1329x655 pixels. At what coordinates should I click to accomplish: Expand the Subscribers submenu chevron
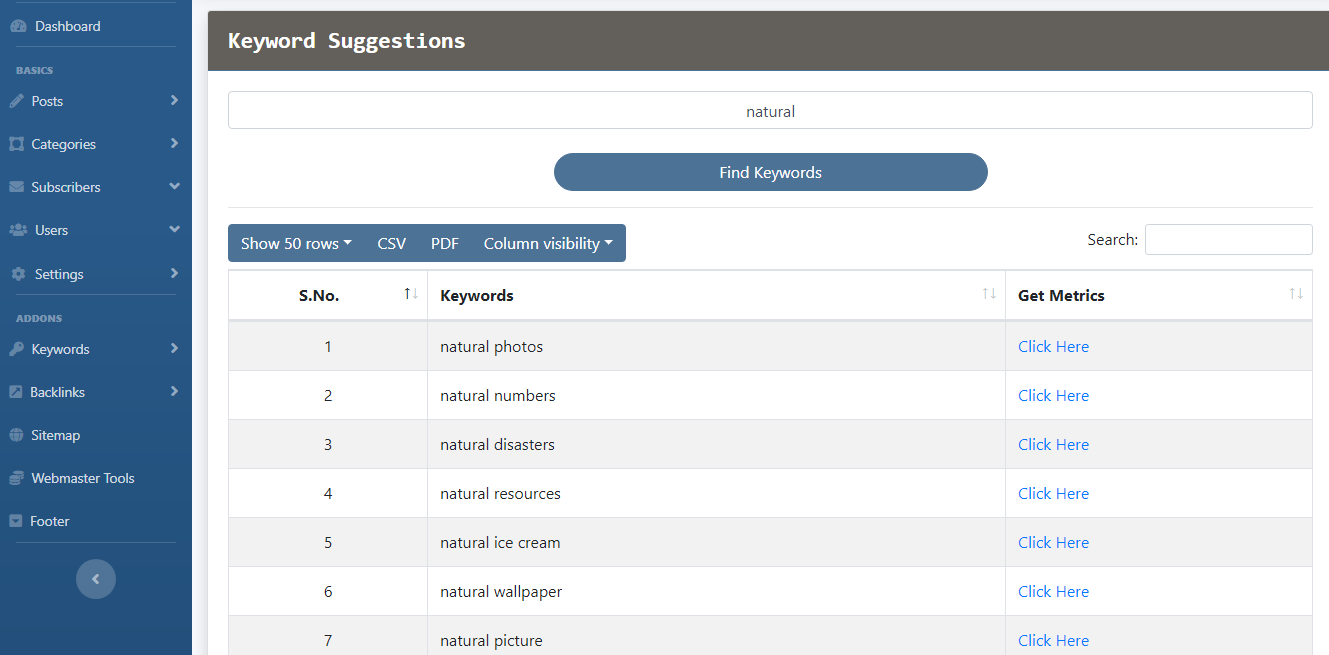point(174,187)
